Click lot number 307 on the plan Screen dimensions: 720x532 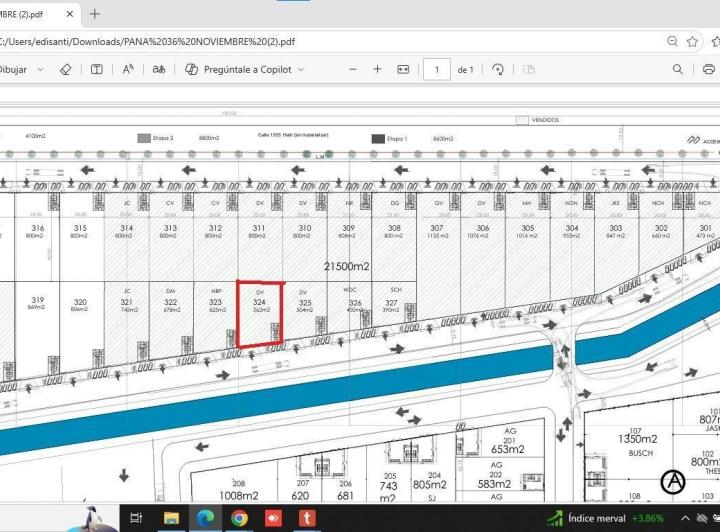point(437,228)
